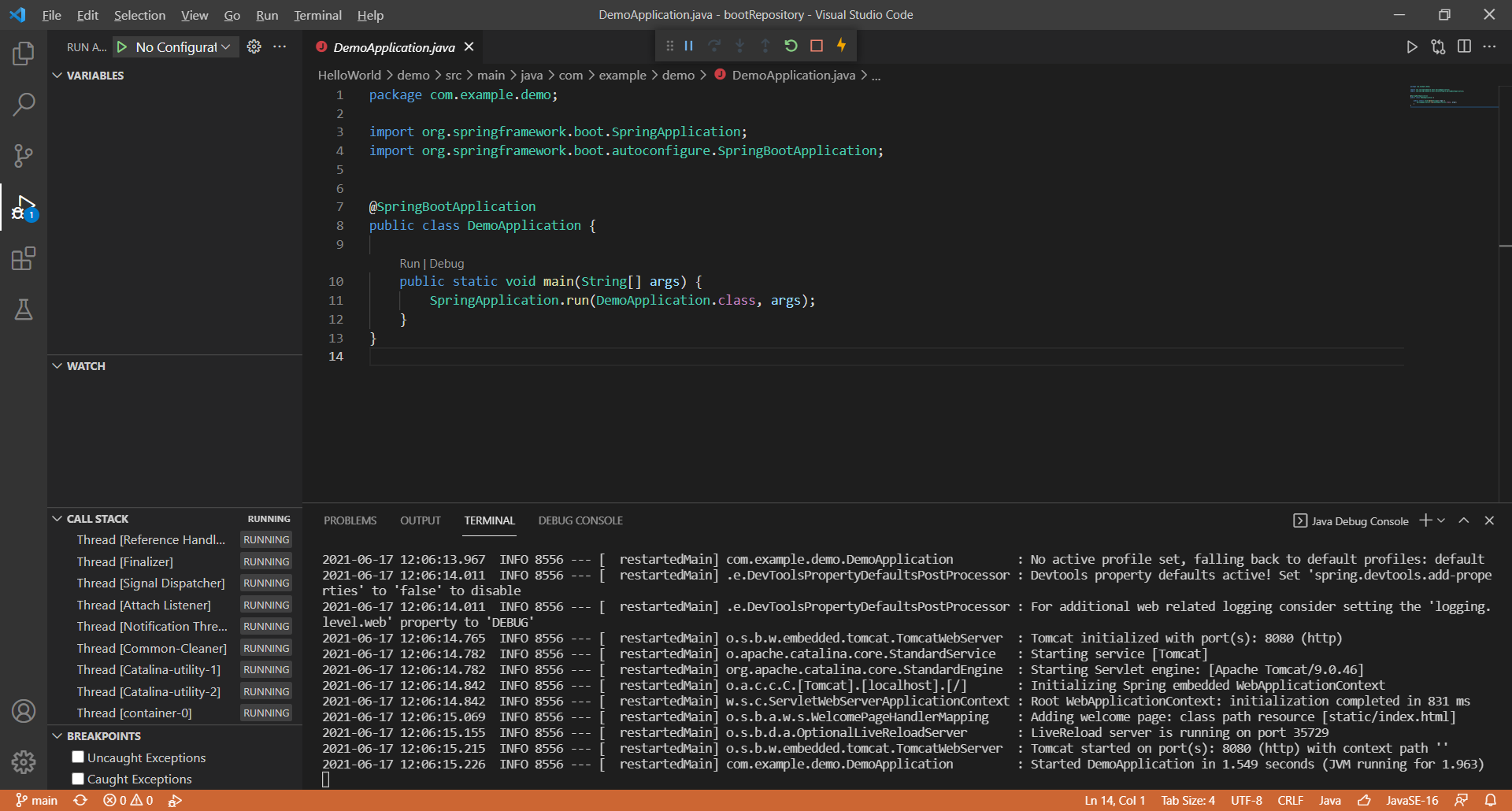The image size is (1512, 811).
Task: Change CRLF line ending setting
Action: click(1290, 800)
